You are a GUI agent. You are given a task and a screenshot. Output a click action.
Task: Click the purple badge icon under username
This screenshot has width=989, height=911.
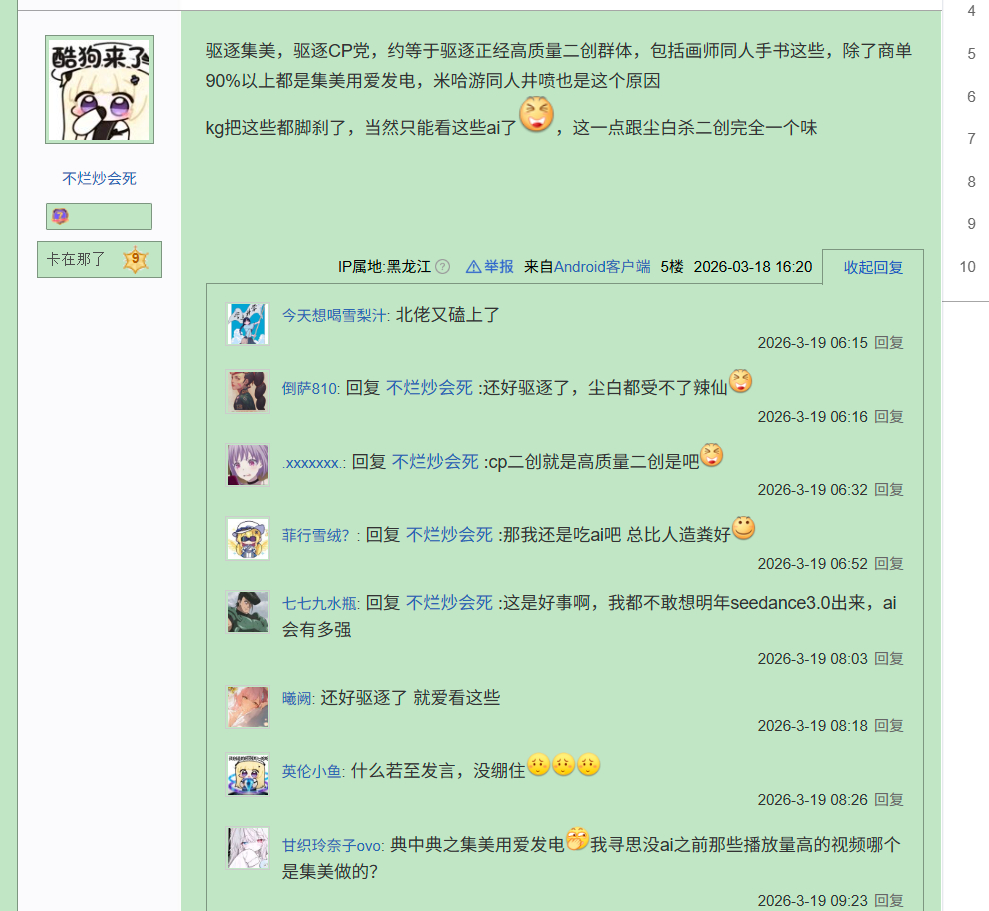click(60, 216)
